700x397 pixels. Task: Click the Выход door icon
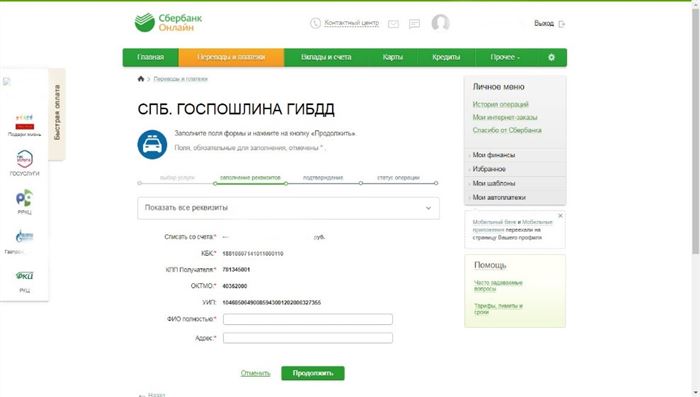tap(562, 24)
